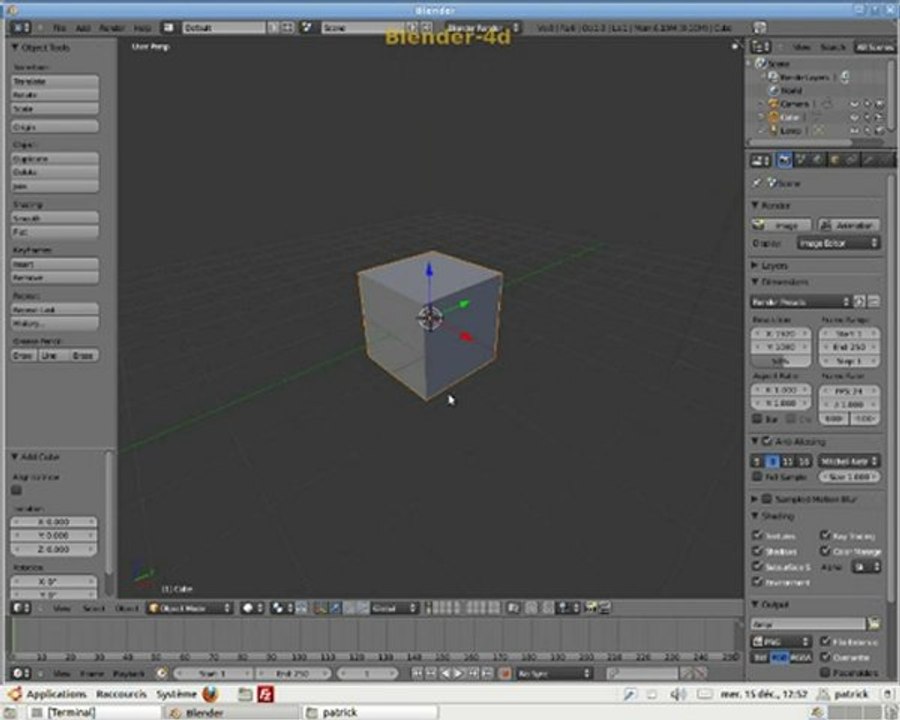
Task: Toggle the Shadows shading checkbox
Action: point(757,551)
